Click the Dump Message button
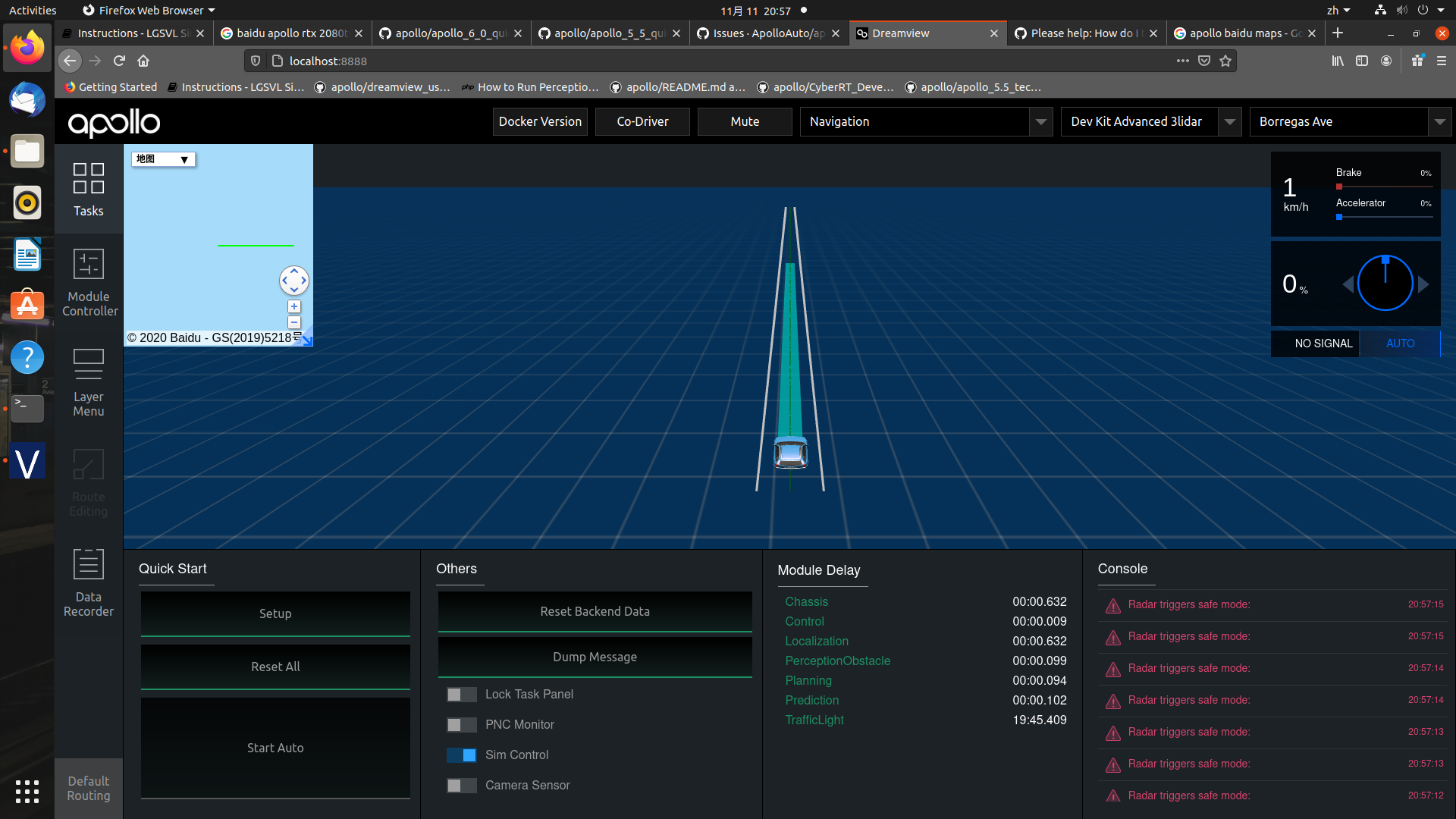Screen dimensions: 1456x819 595,657
